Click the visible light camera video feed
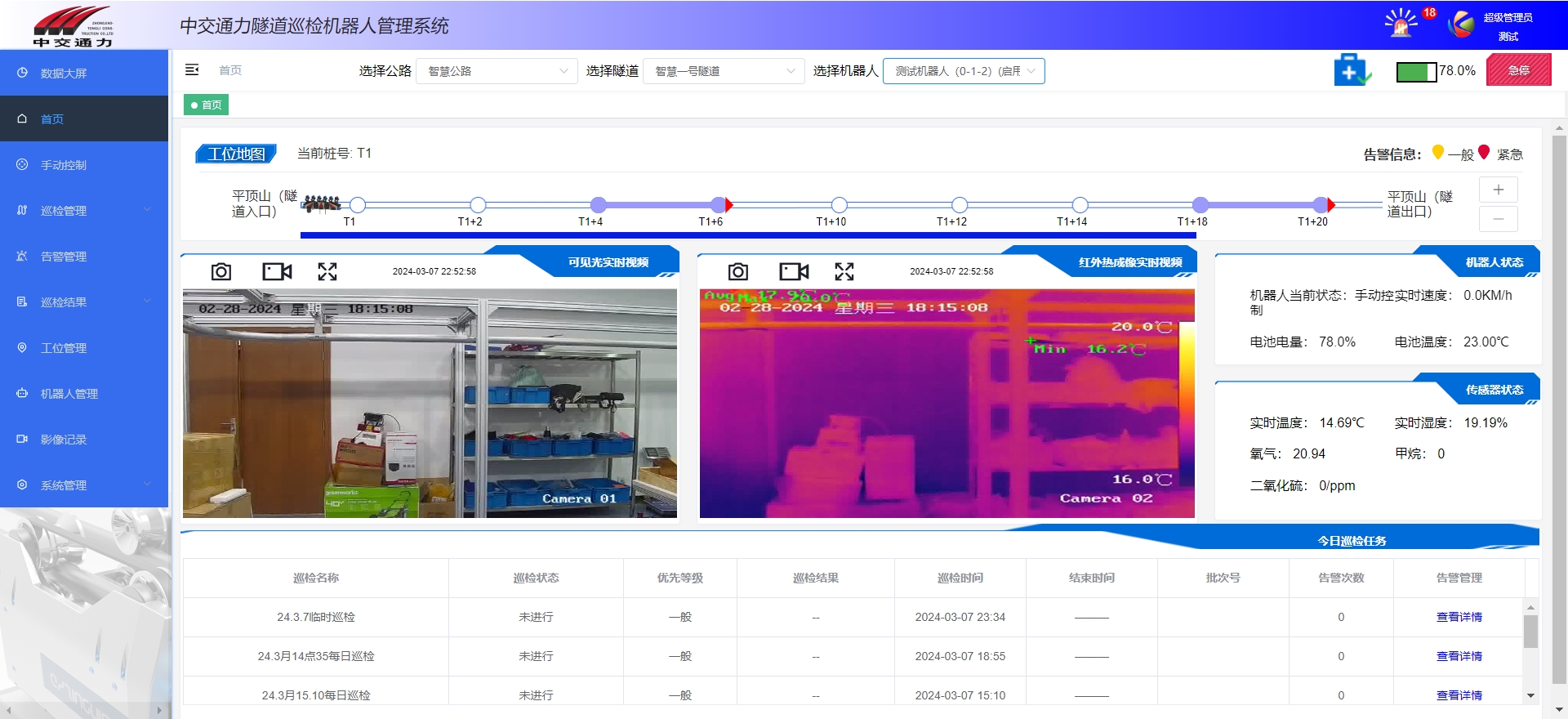This screenshot has width=1568, height=719. [x=430, y=403]
